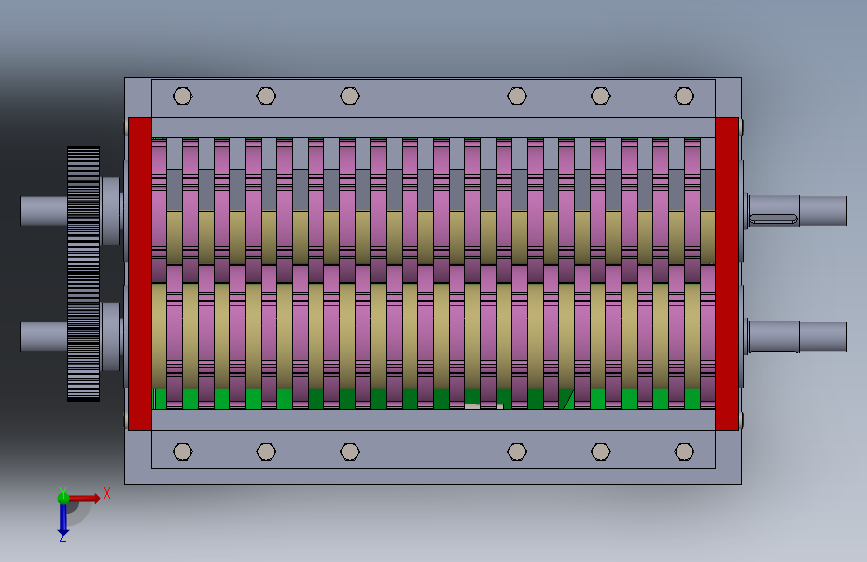The height and width of the screenshot is (562, 867).
Task: Pick the right red end plate
Action: pyautogui.click(x=727, y=274)
